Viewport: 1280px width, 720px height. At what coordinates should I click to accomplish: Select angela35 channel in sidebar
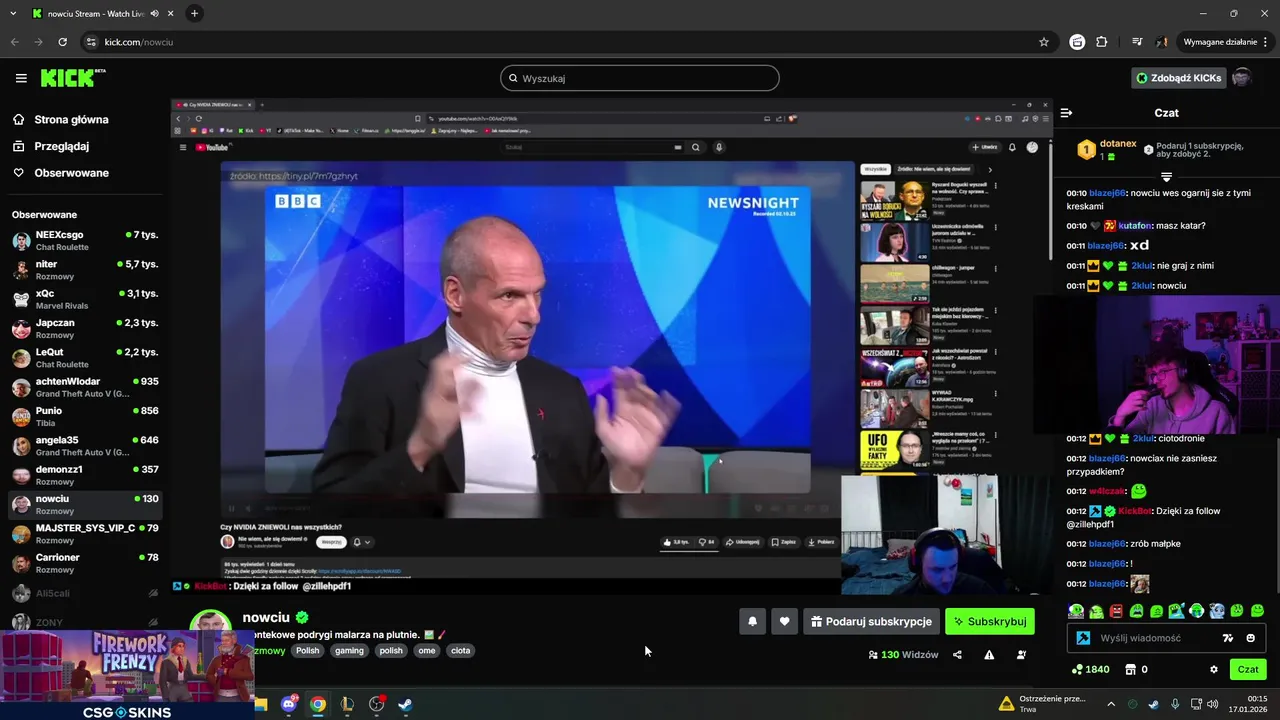click(85, 446)
